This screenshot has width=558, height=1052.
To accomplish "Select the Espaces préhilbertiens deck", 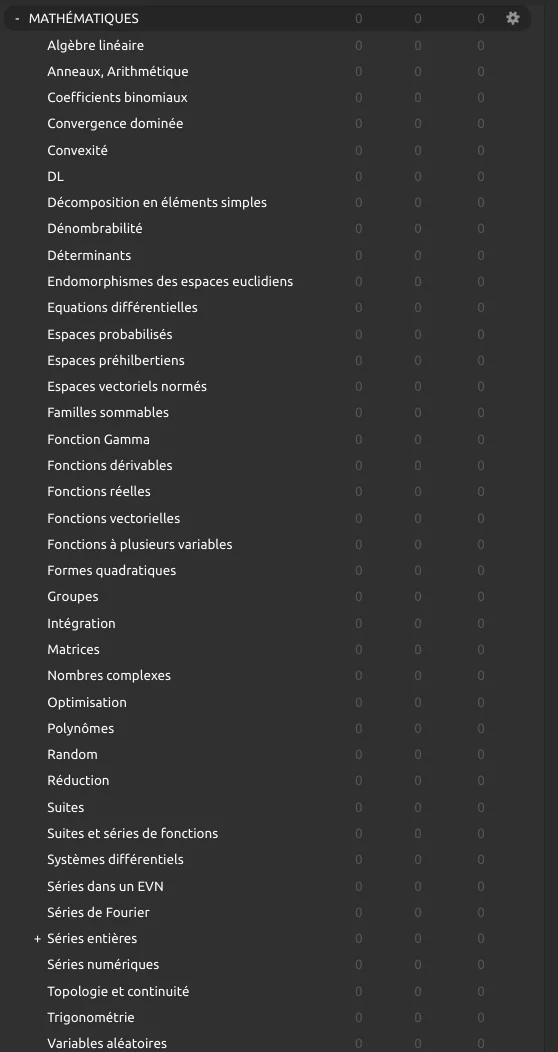I will click(x=116, y=360).
